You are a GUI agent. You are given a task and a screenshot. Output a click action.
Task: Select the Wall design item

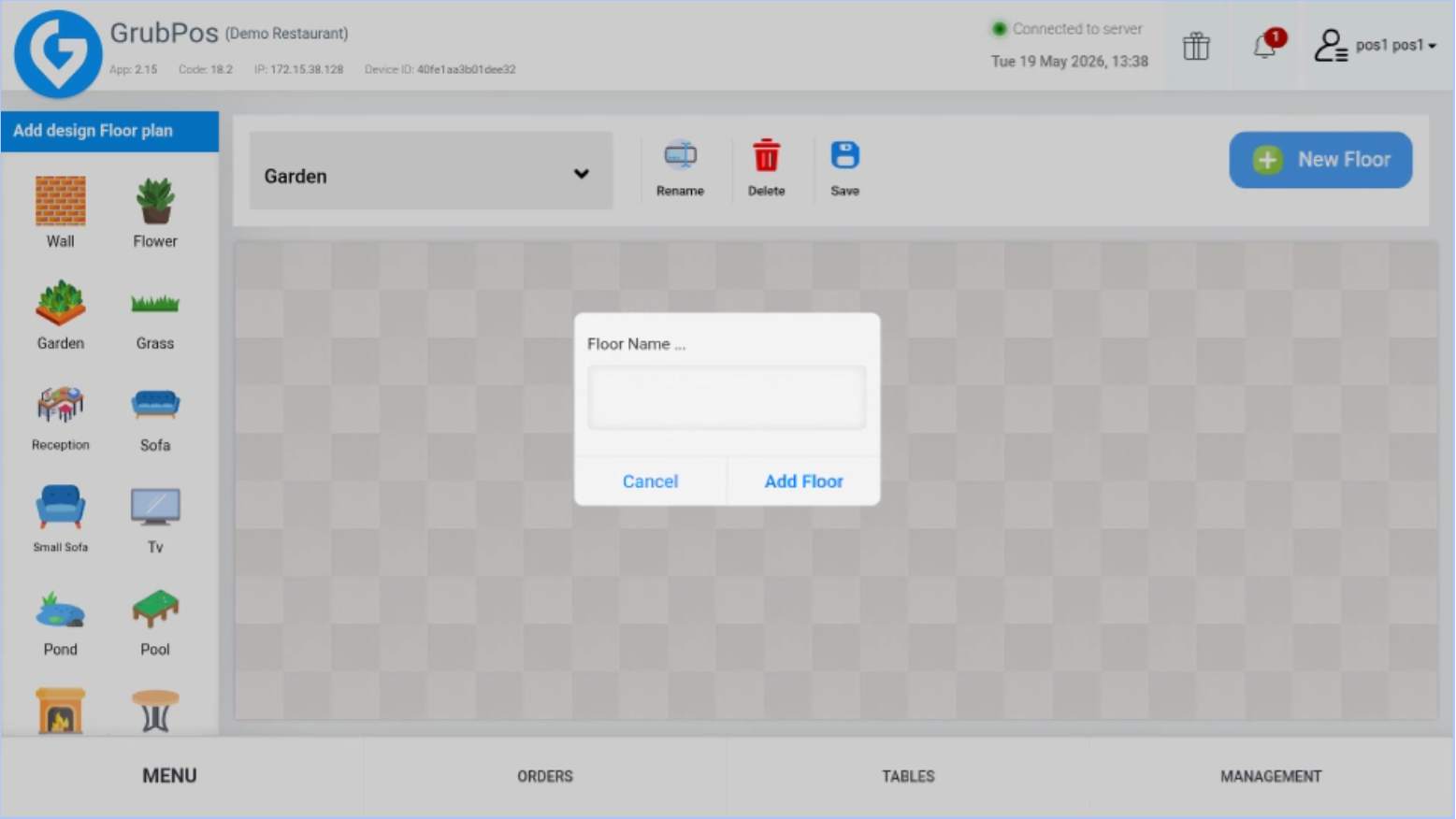61,212
